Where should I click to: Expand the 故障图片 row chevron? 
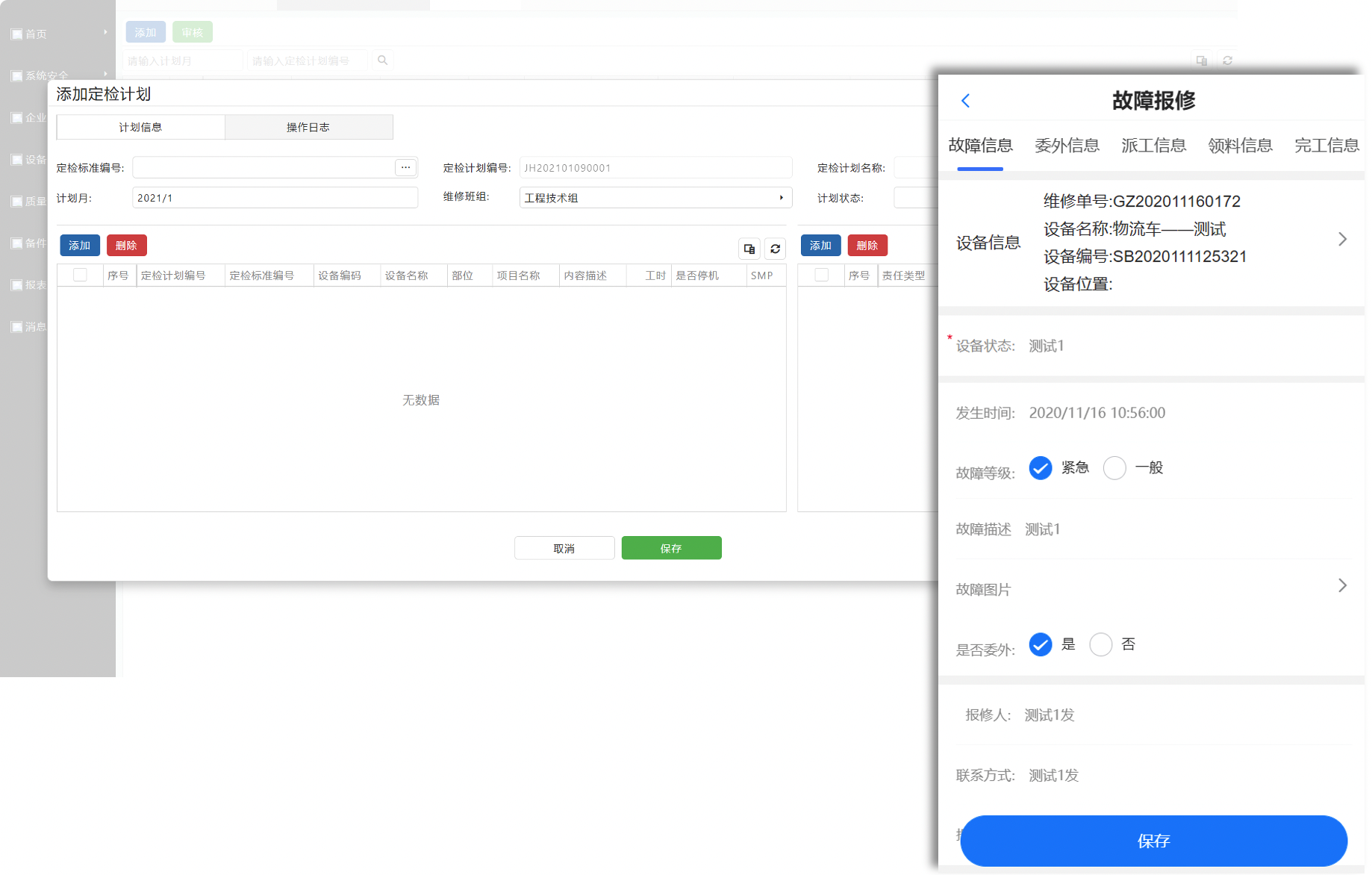(x=1342, y=586)
